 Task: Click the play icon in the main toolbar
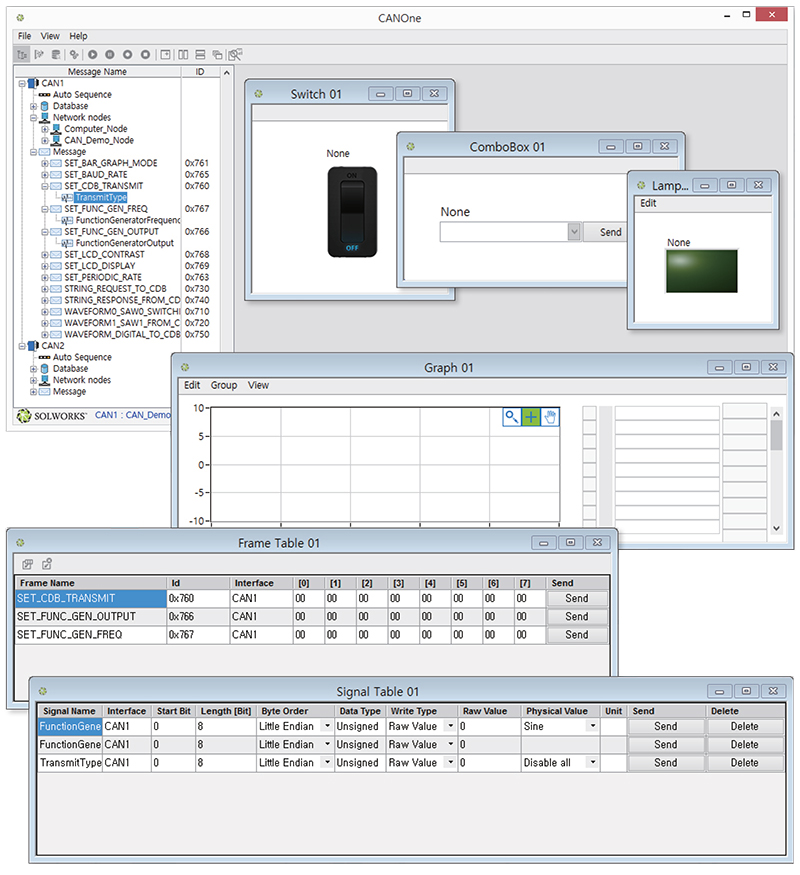point(92,55)
